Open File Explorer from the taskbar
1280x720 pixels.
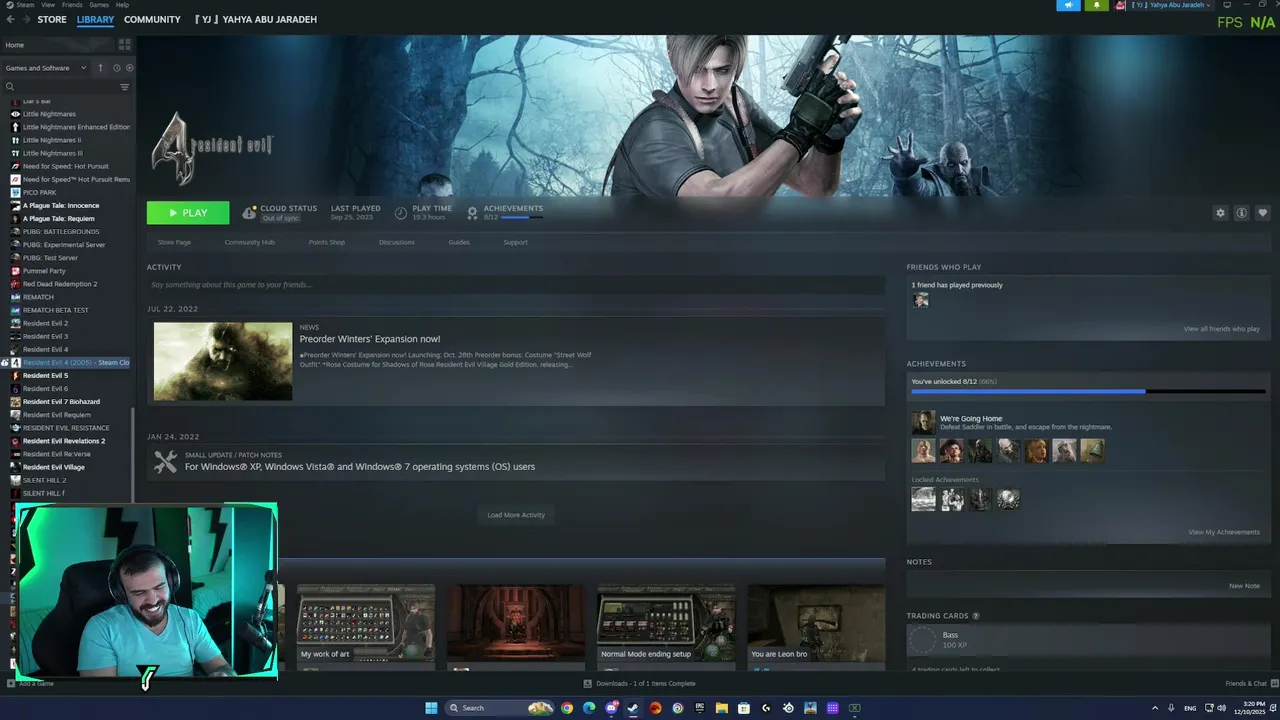(x=721, y=708)
